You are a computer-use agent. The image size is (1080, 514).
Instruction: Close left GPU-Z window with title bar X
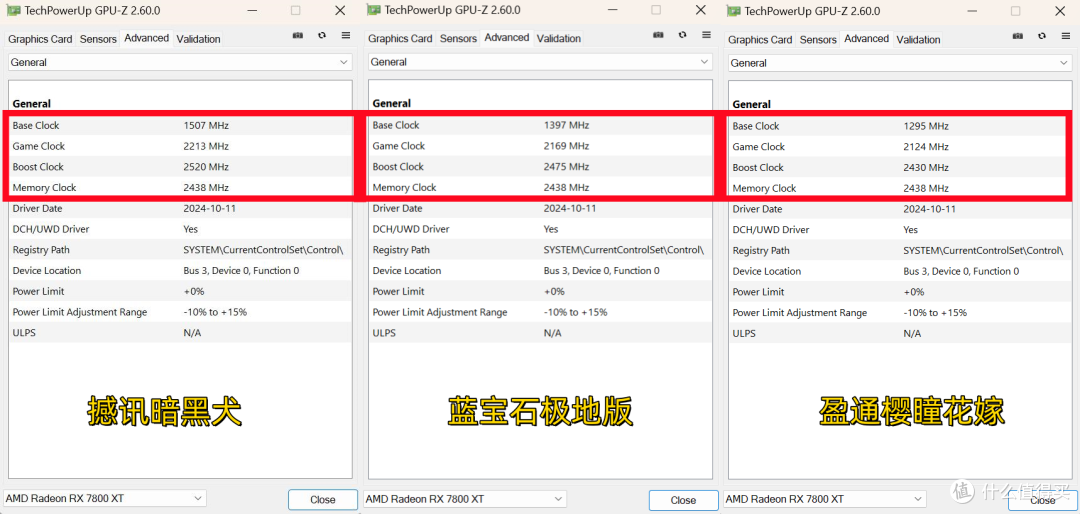coord(340,10)
